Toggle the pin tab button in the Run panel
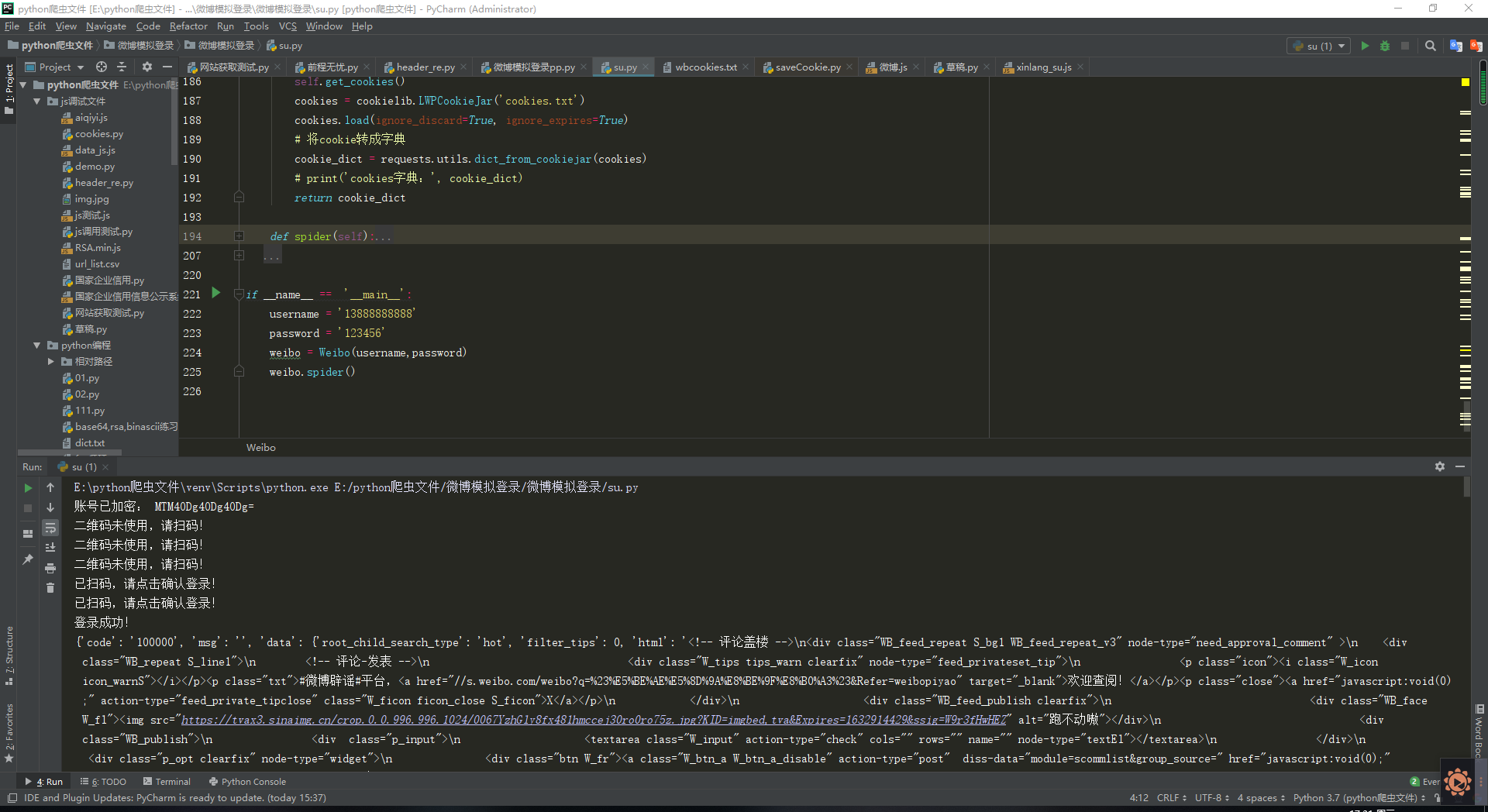The width and height of the screenshot is (1488, 812). pyautogui.click(x=28, y=559)
